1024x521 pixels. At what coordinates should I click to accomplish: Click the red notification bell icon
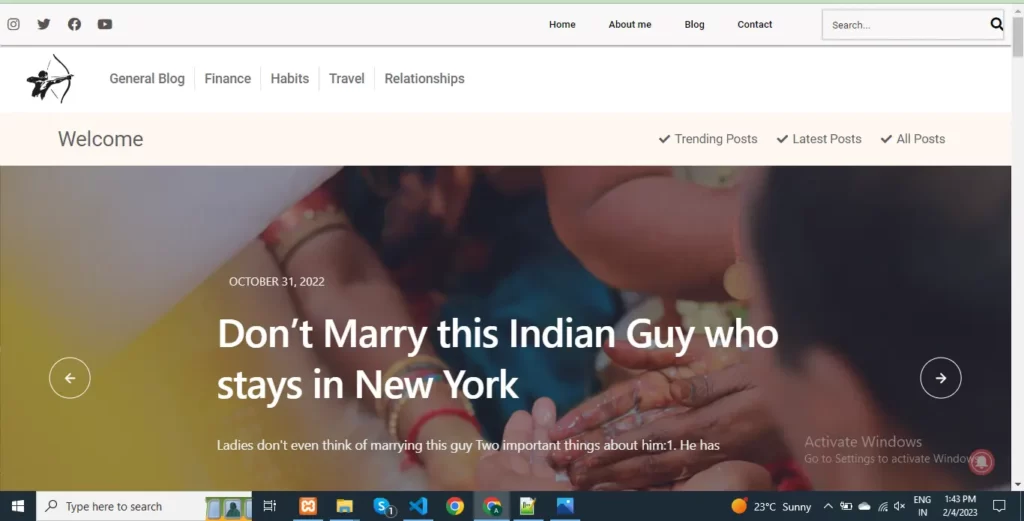pyautogui.click(x=981, y=461)
